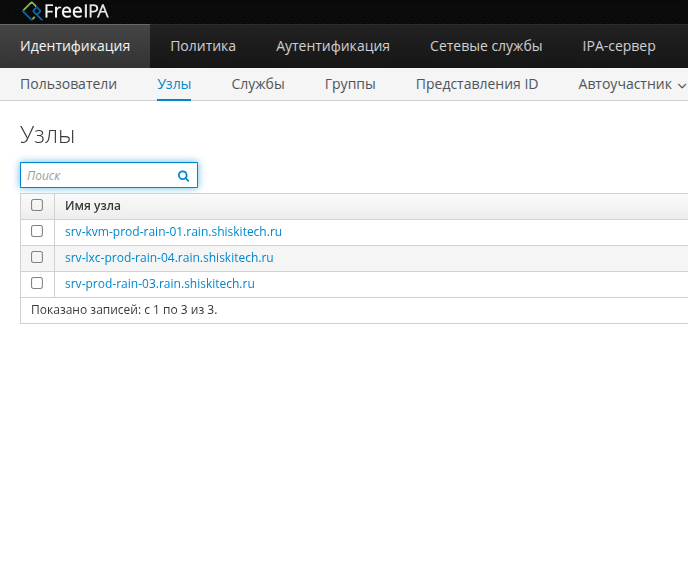This screenshot has height=571, width=688.
Task: Expand the Автоучастник dropdown menu
Action: pyautogui.click(x=631, y=85)
